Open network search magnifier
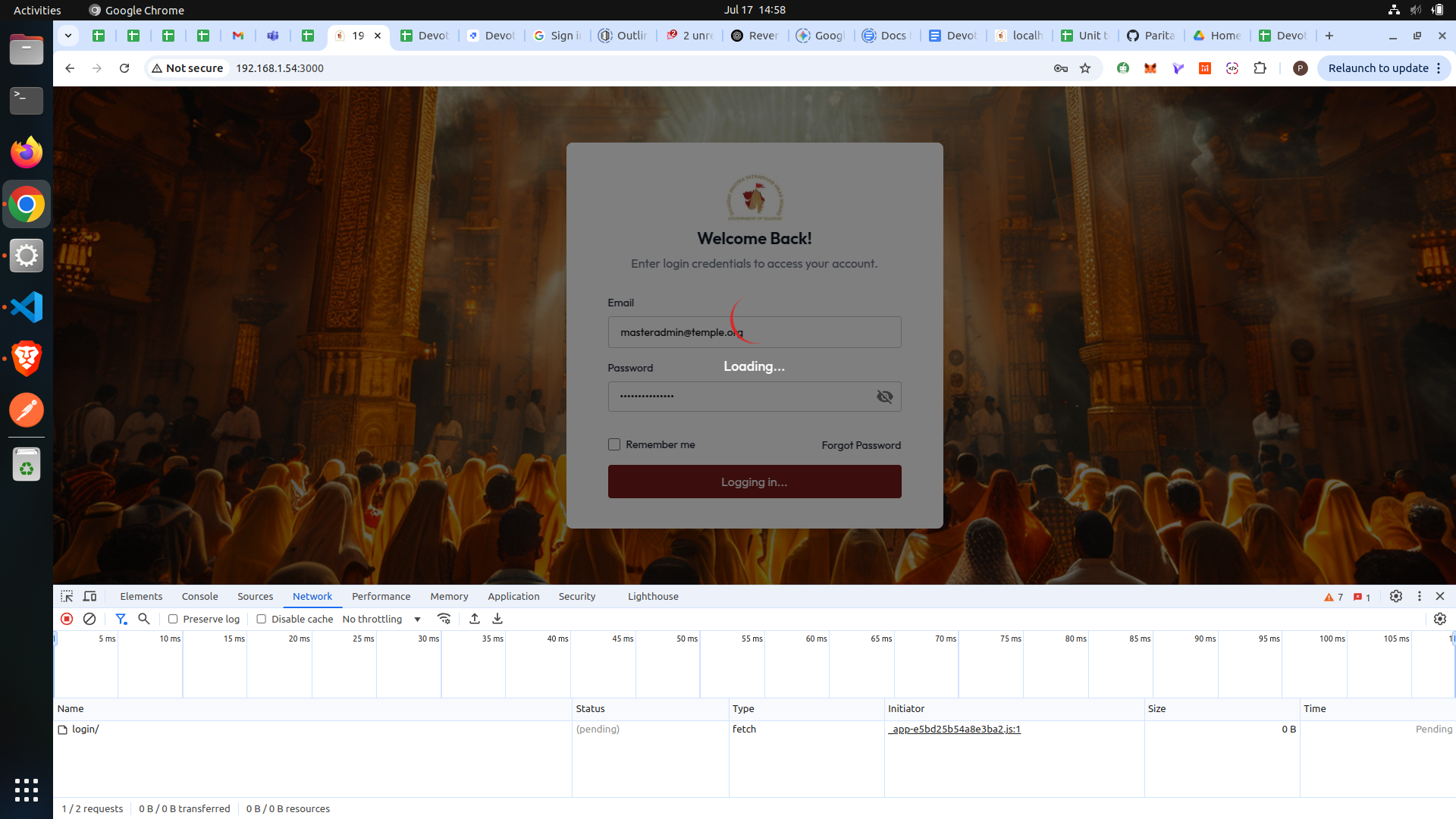The width and height of the screenshot is (1456, 819). (144, 619)
